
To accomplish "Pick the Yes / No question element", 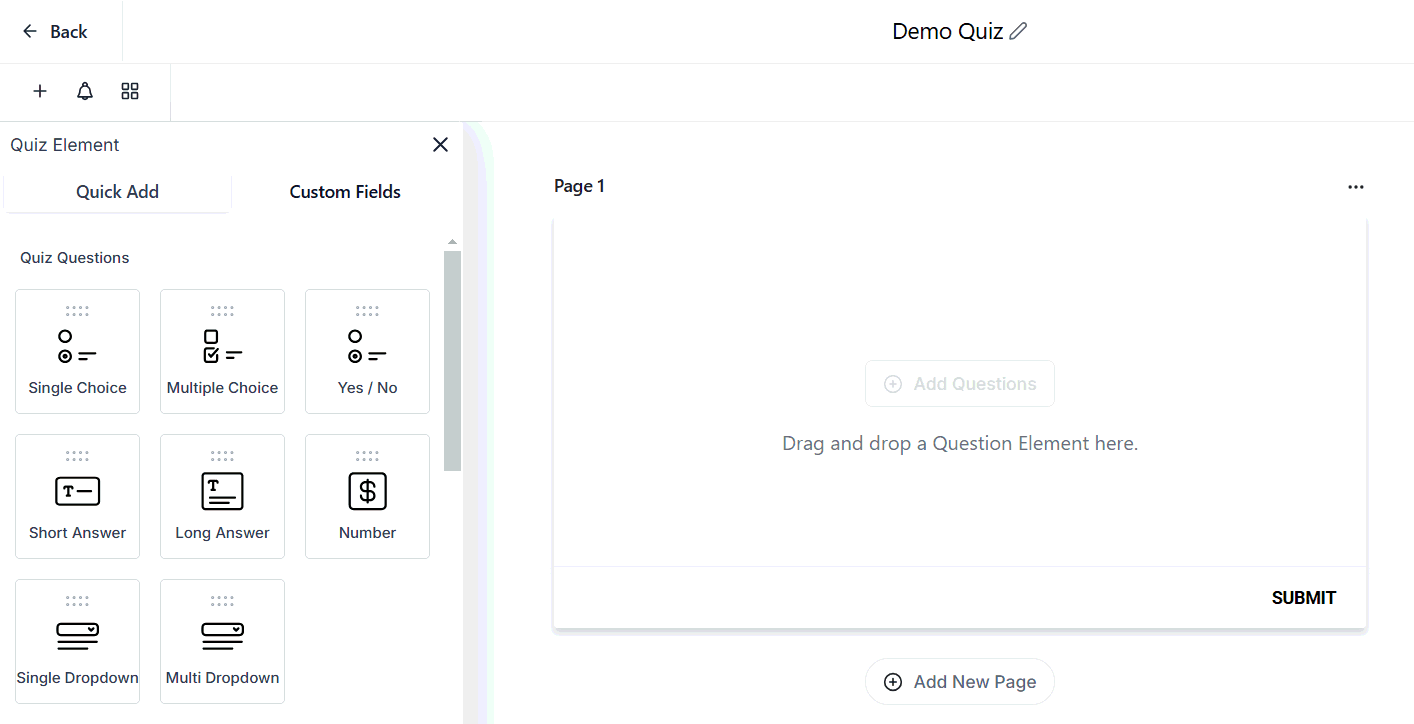I will 367,352.
